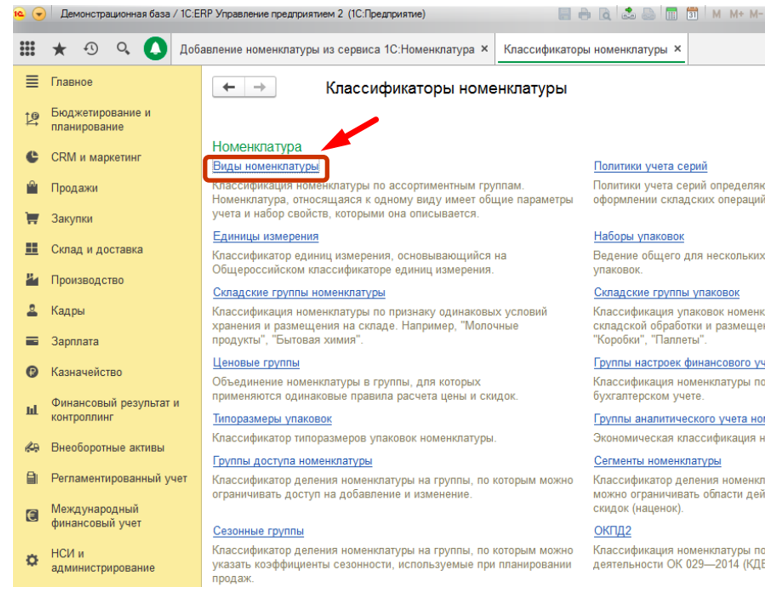Open the Calculator icon in title bar
The height and width of the screenshot is (589, 784).
[672, 14]
